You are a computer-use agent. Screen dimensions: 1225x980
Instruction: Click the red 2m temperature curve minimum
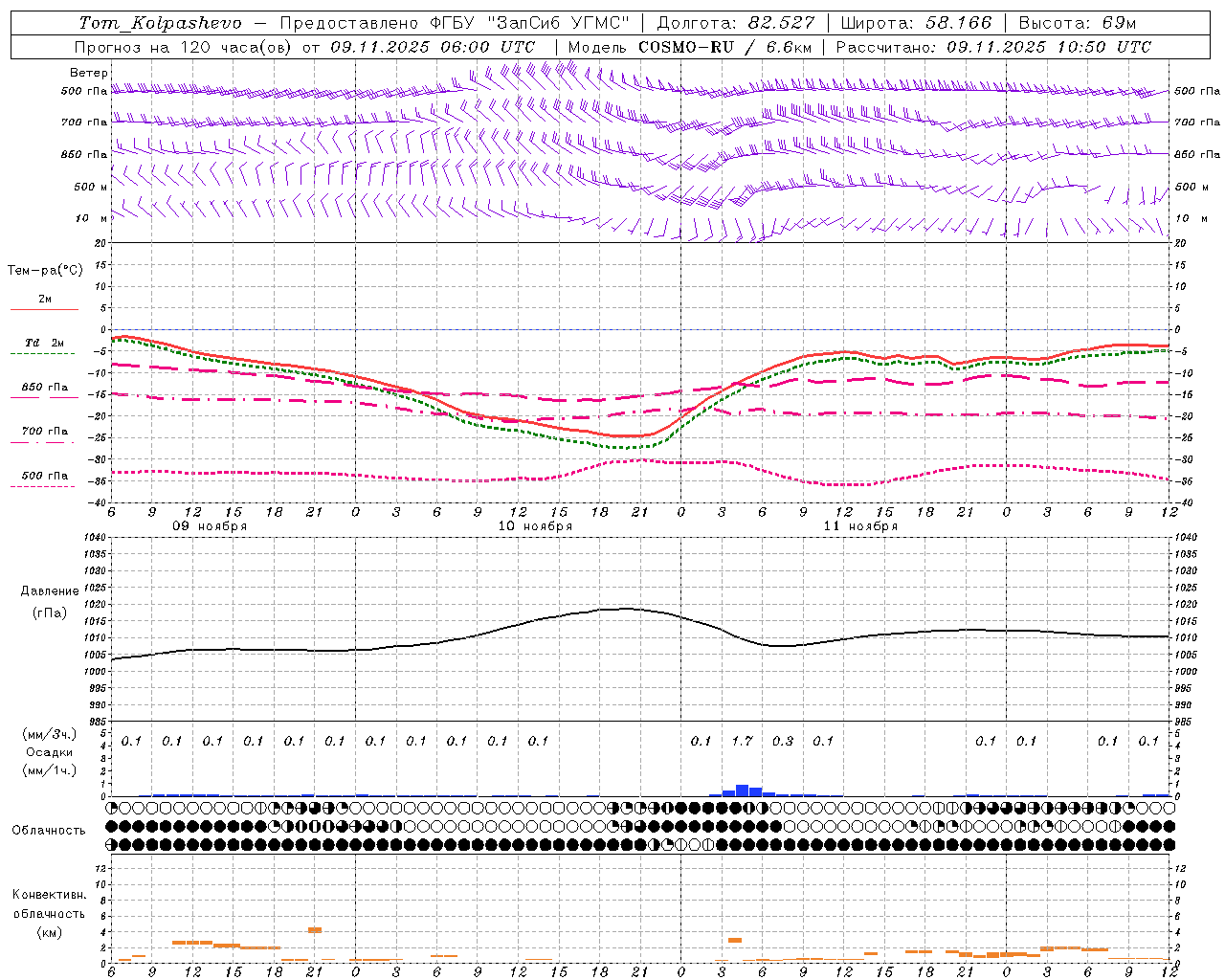tap(627, 436)
